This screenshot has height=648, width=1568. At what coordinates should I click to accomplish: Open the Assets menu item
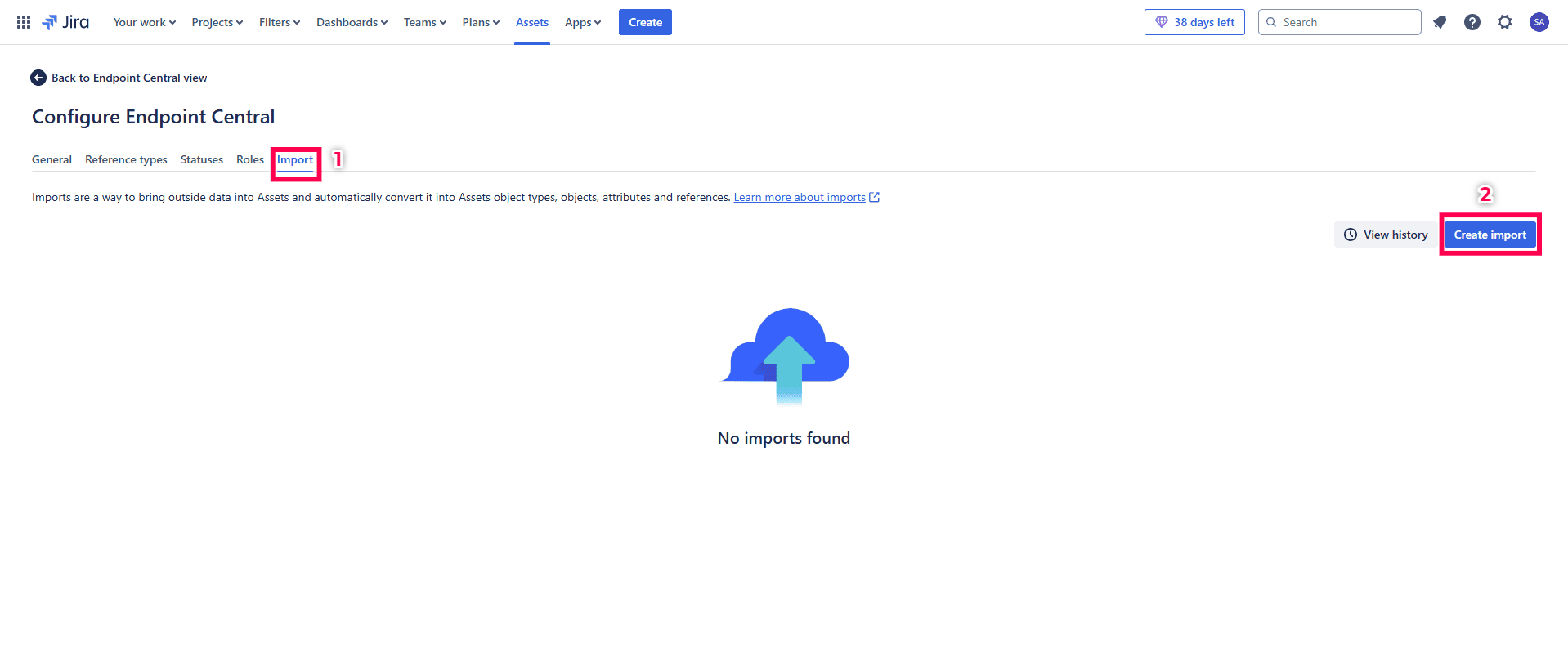(x=532, y=22)
